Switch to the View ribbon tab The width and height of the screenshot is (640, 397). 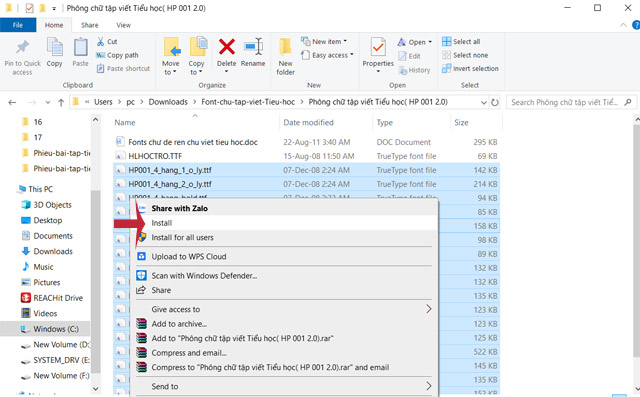click(123, 25)
